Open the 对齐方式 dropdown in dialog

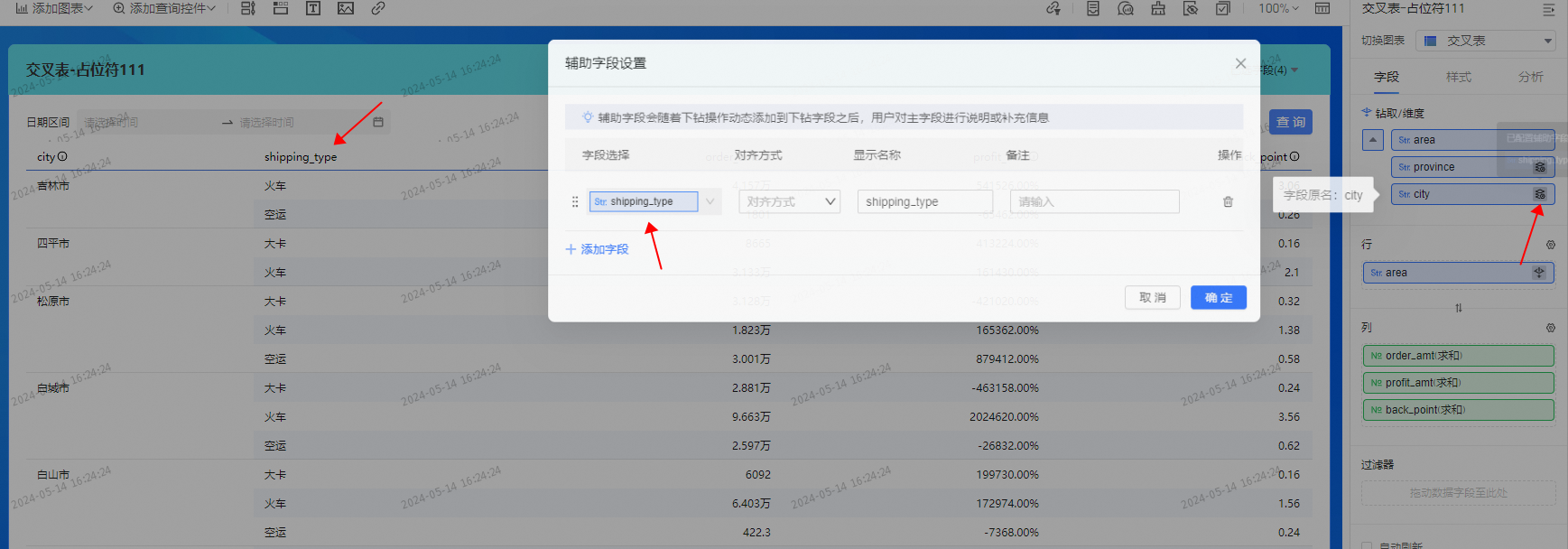(789, 202)
